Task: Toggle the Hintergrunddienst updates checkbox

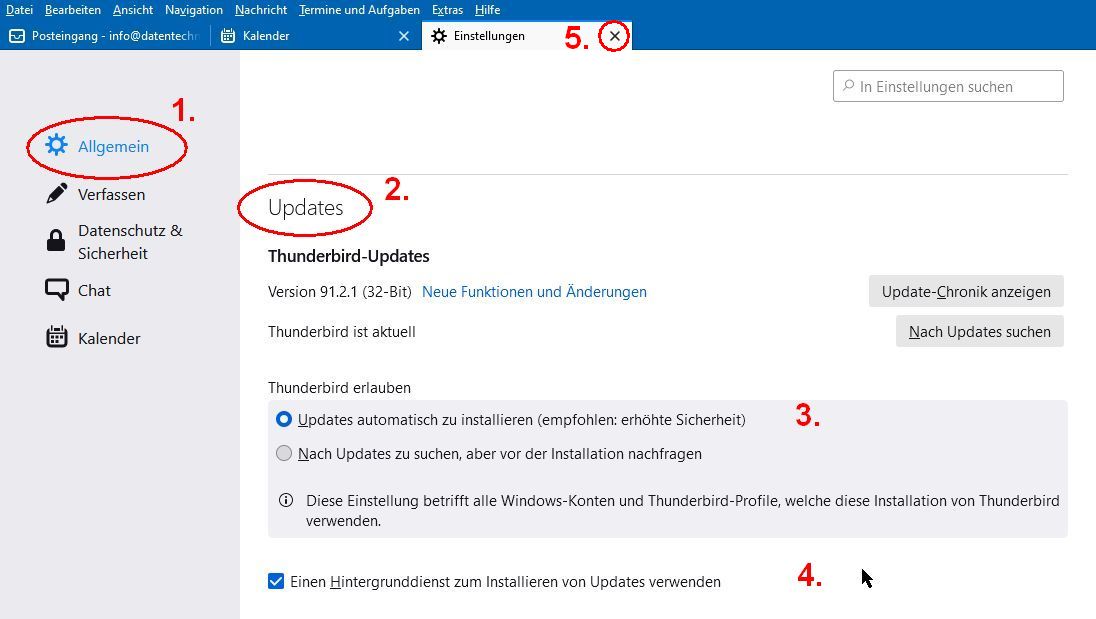Action: pos(276,581)
